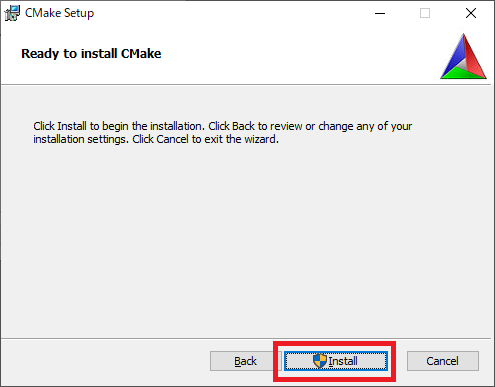Click the greyed-out maximize box

425,13
